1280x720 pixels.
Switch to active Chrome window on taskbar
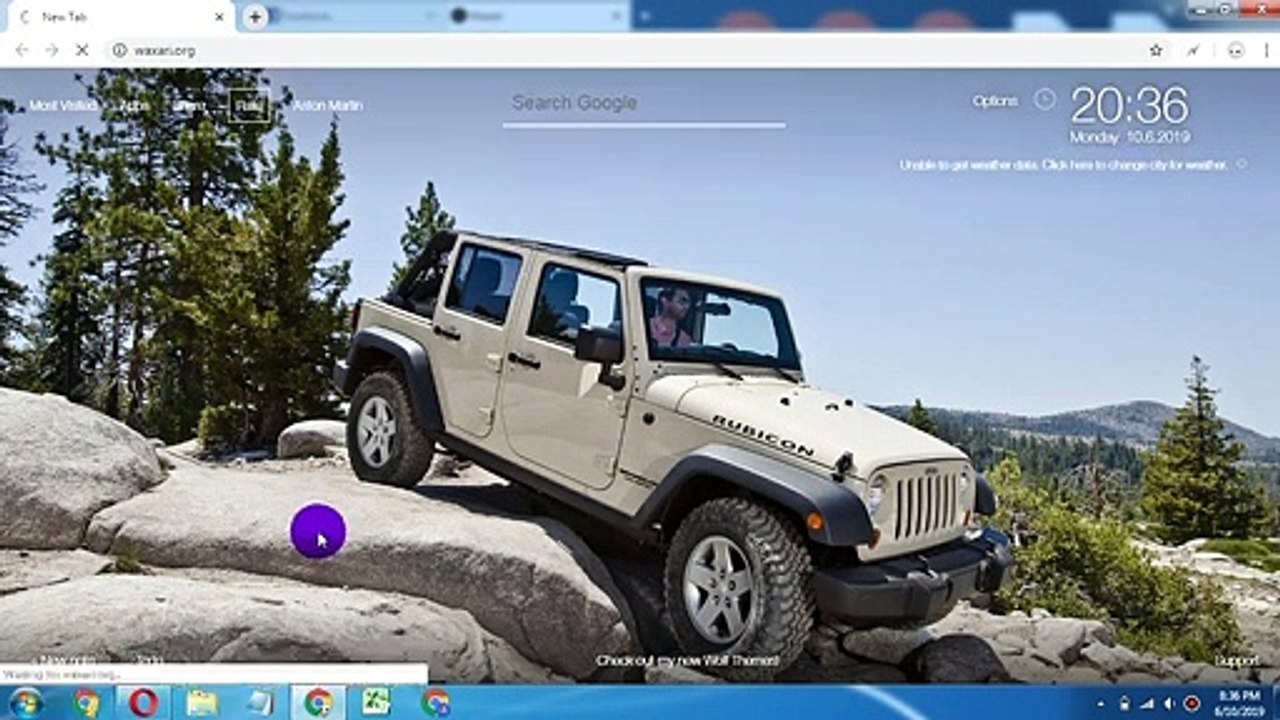[318, 702]
